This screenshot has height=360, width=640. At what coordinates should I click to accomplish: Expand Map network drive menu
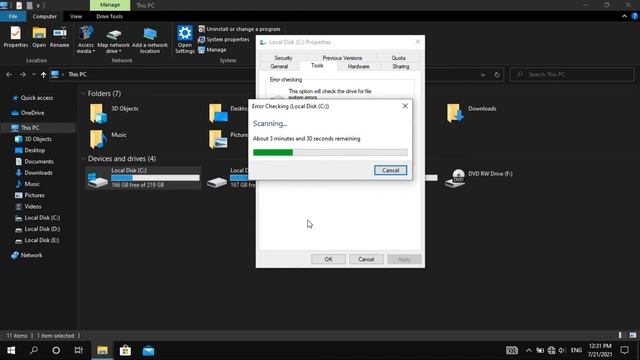tap(113, 39)
